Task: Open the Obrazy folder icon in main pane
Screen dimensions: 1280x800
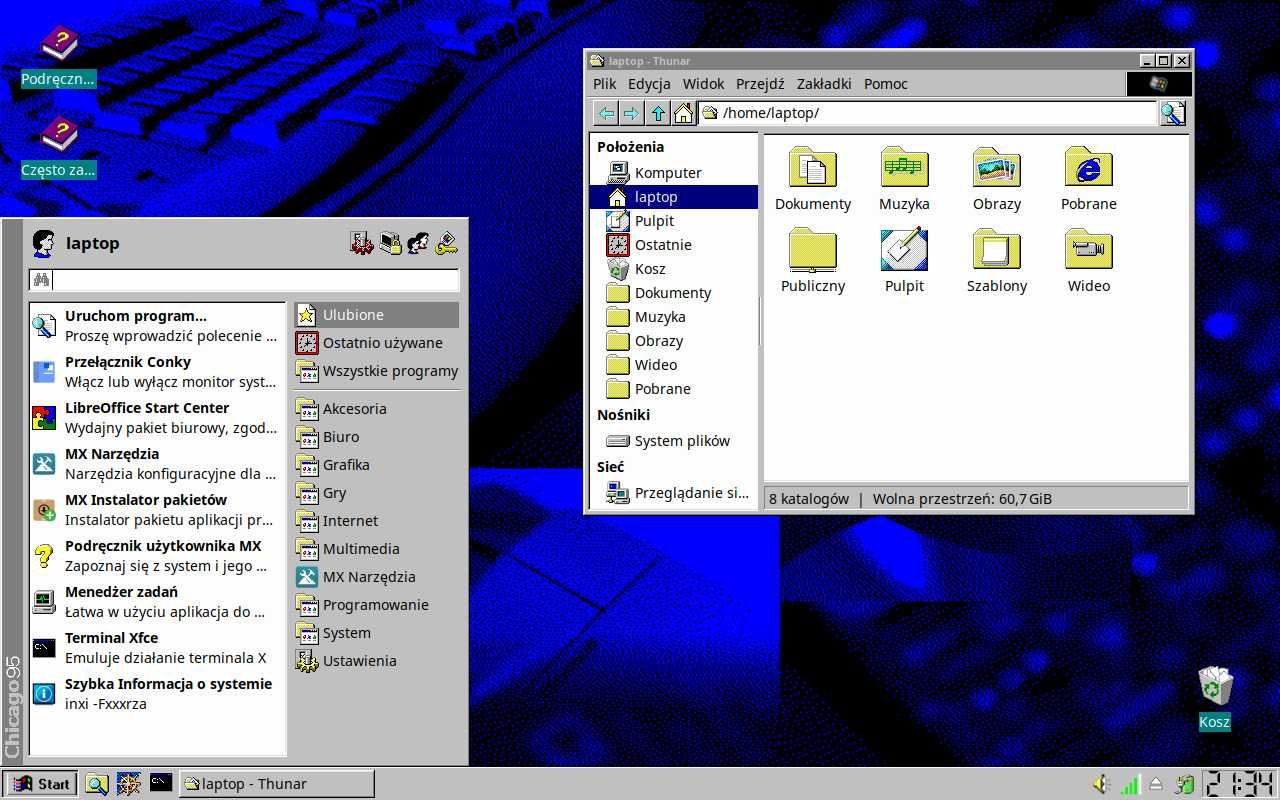Action: tap(997, 167)
